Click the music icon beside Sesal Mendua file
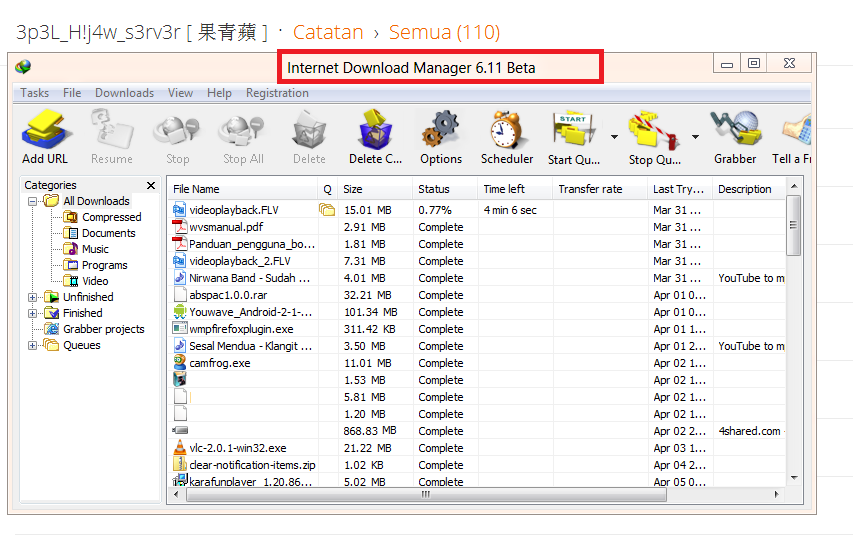This screenshot has width=853, height=543. pos(180,345)
